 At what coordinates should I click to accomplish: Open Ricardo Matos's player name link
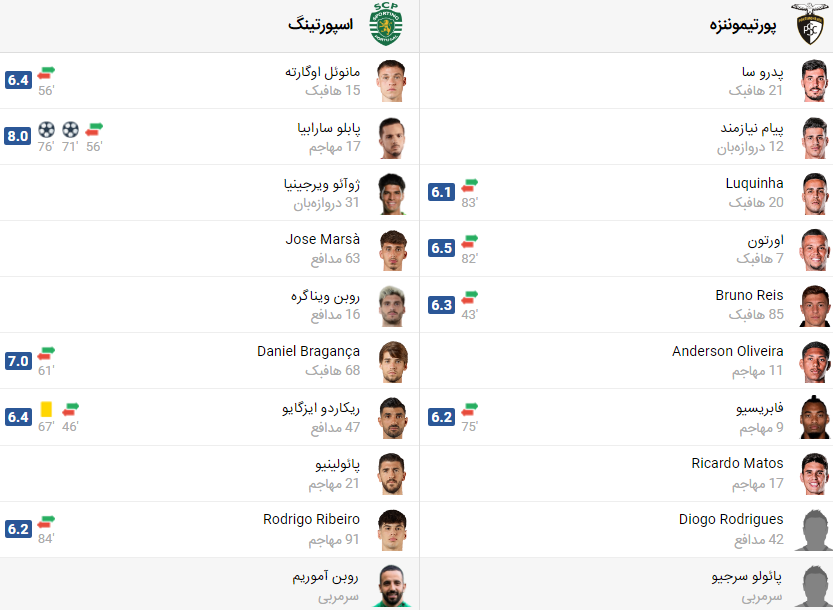pyautogui.click(x=737, y=463)
